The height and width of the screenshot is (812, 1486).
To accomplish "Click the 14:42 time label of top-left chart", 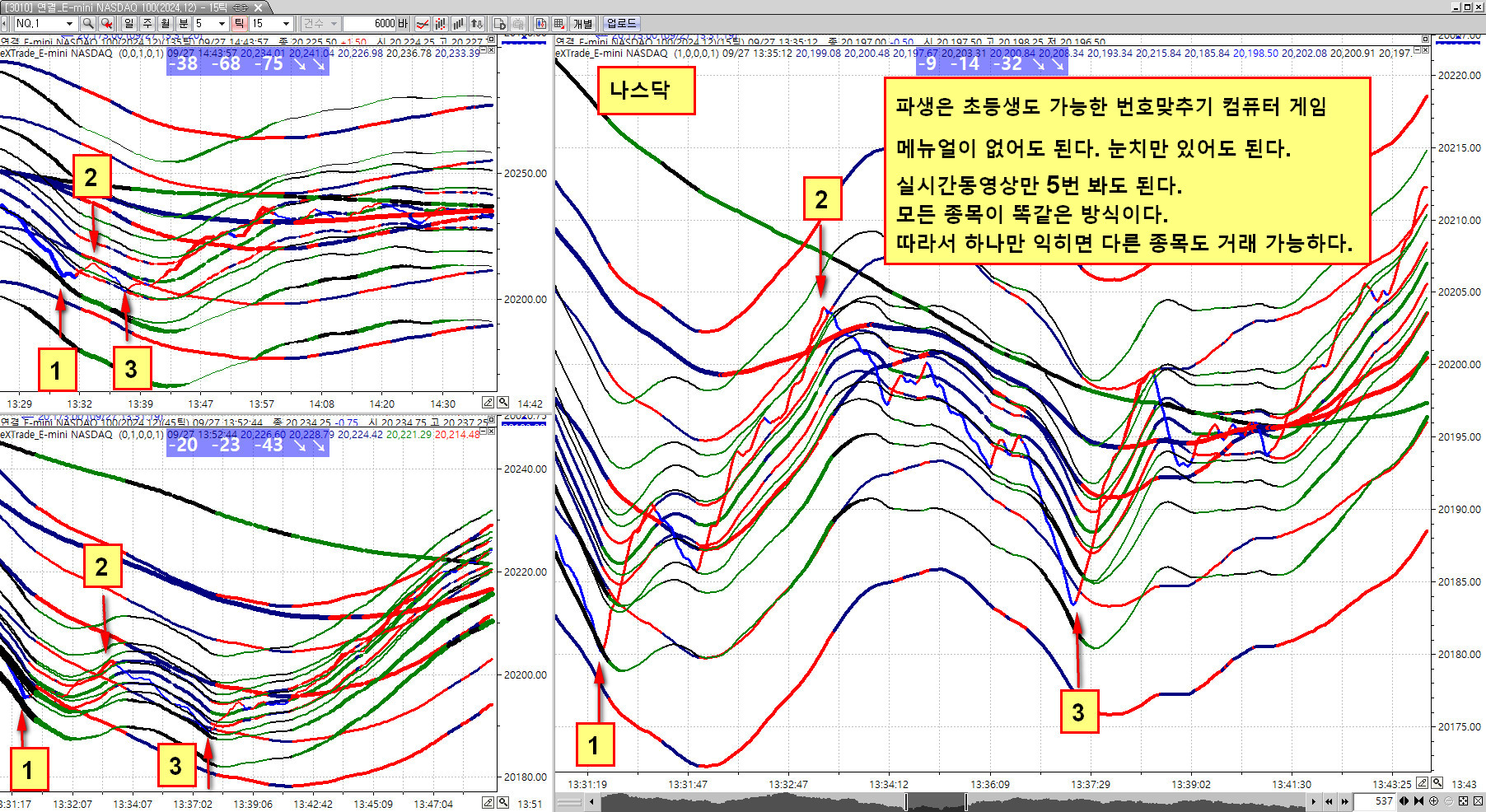I will click(x=530, y=404).
